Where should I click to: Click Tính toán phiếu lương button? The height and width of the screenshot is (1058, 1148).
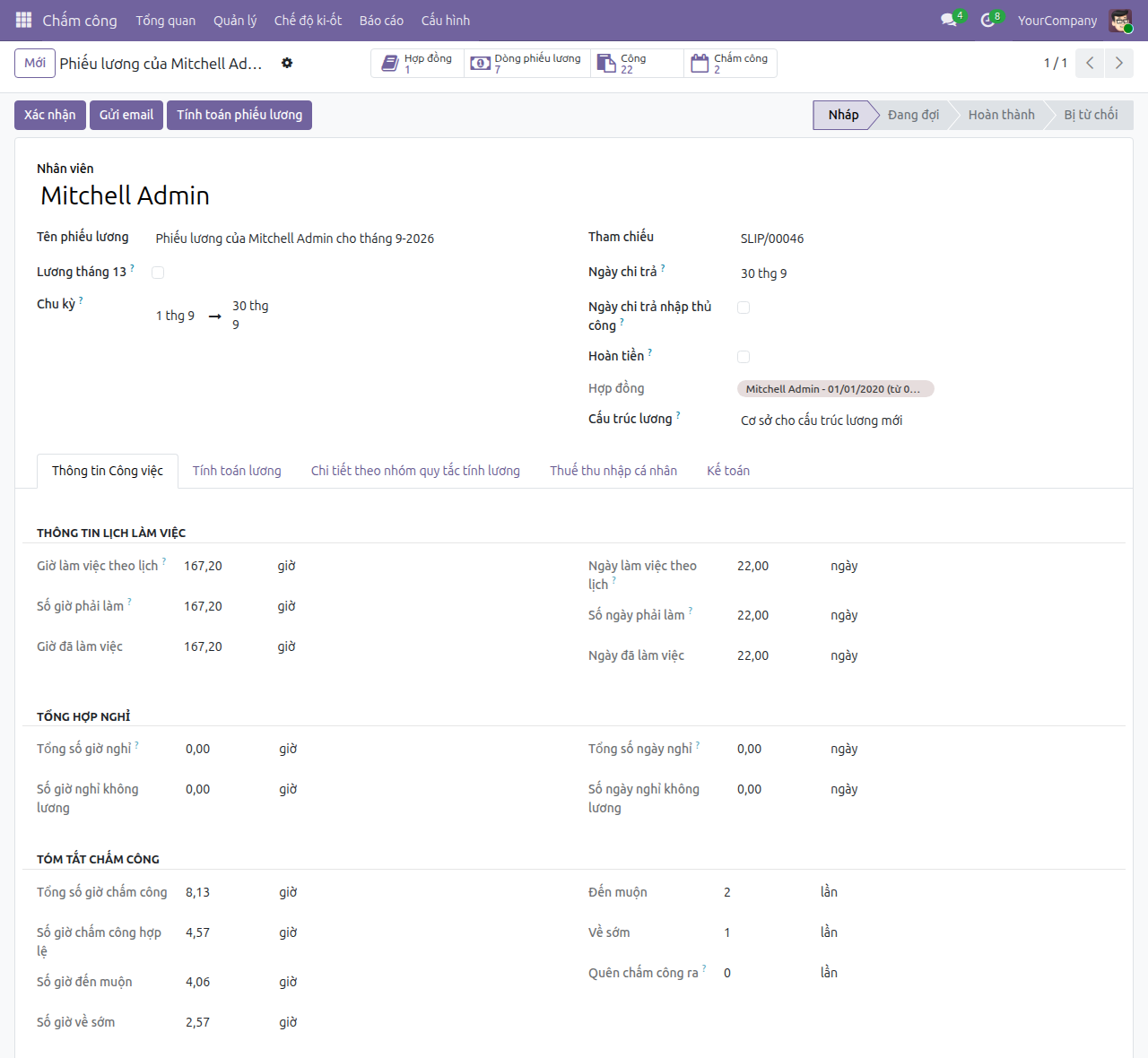click(x=239, y=115)
